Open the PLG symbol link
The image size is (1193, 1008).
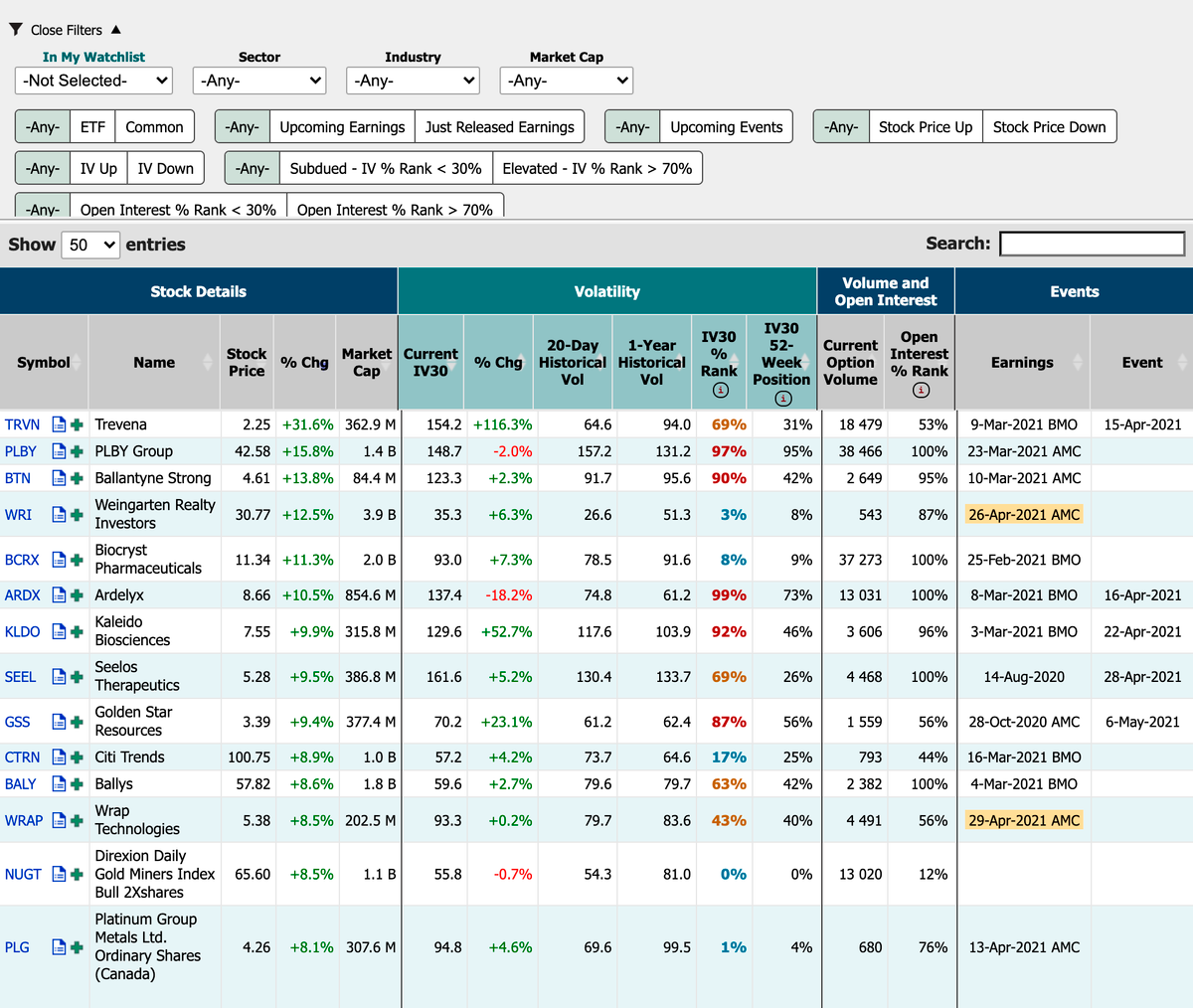(x=17, y=947)
